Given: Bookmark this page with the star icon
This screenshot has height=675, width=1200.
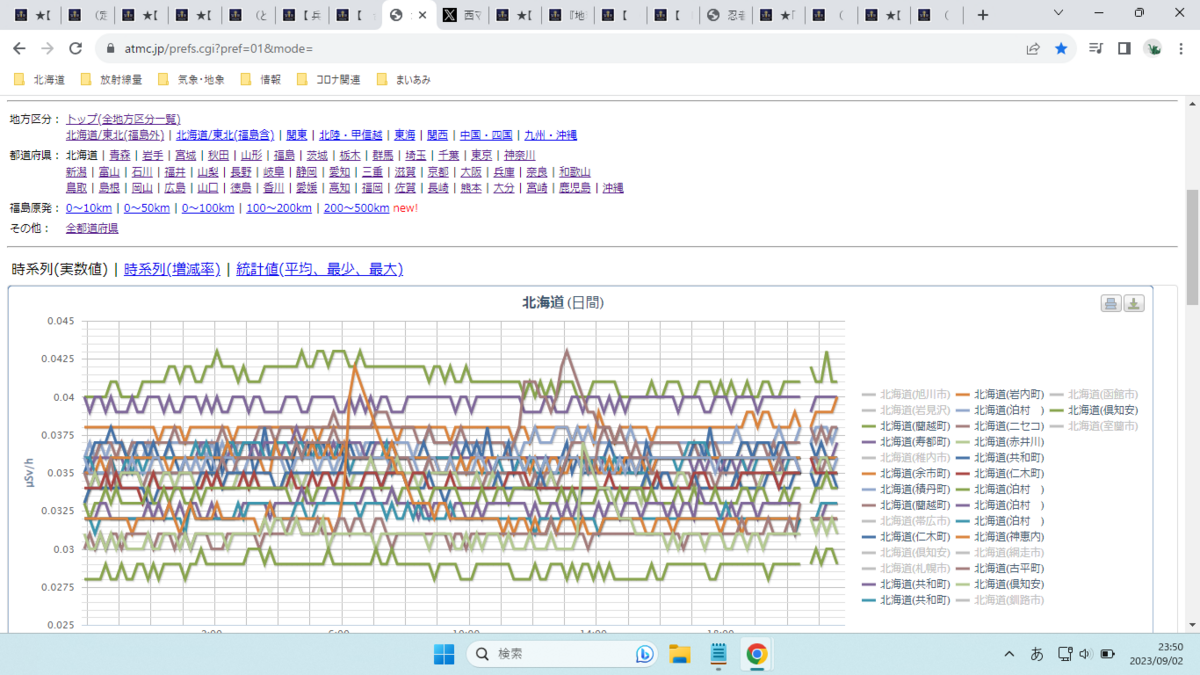Looking at the screenshot, I should [1061, 48].
